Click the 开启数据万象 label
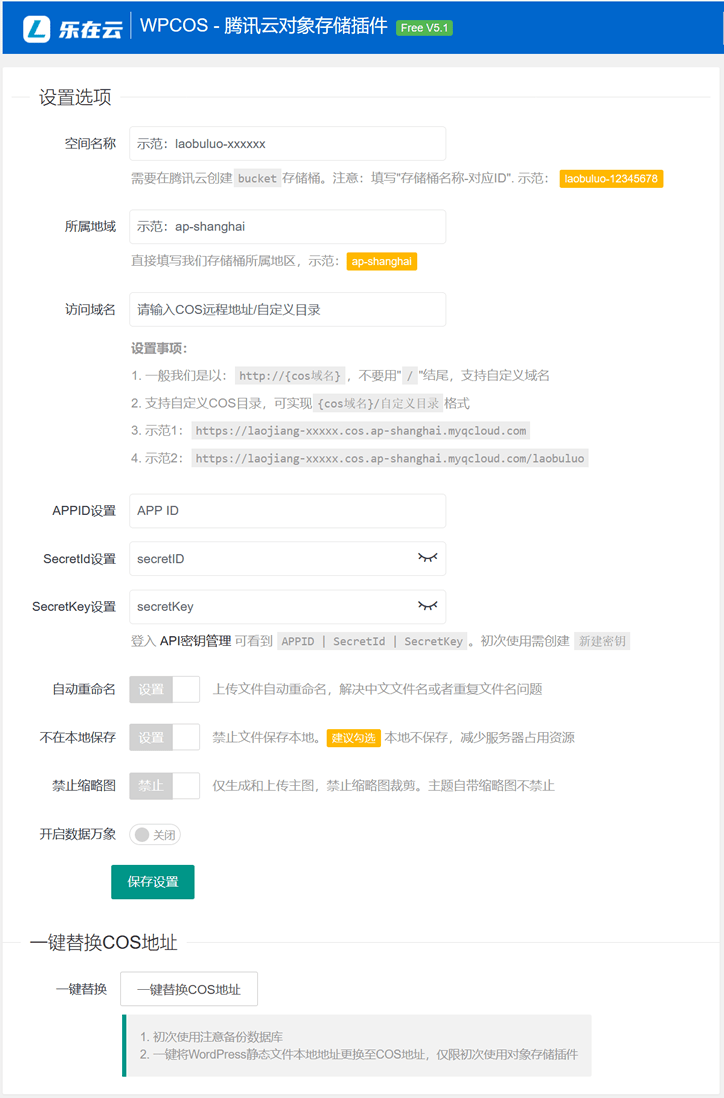 pos(78,834)
